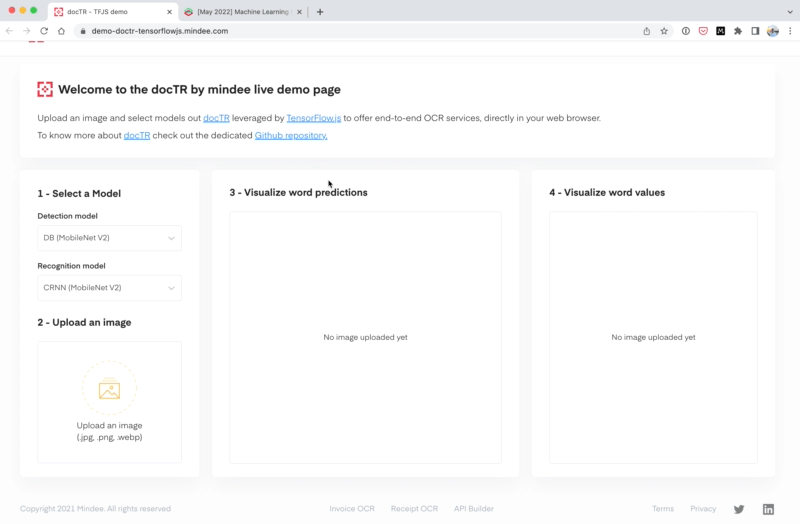Open the Chrome profile avatar
800x524 pixels.
773,31
